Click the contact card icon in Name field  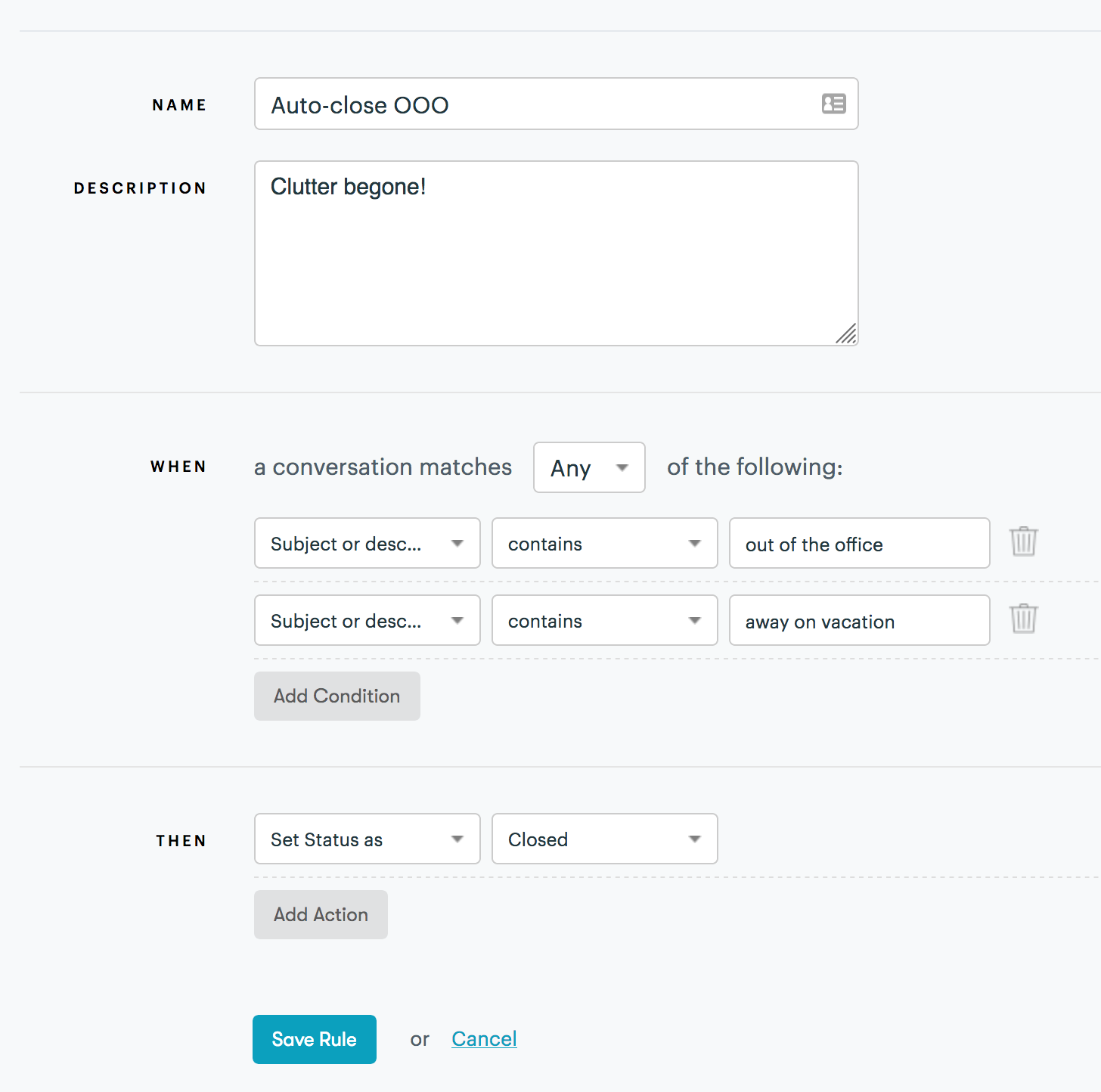click(833, 104)
